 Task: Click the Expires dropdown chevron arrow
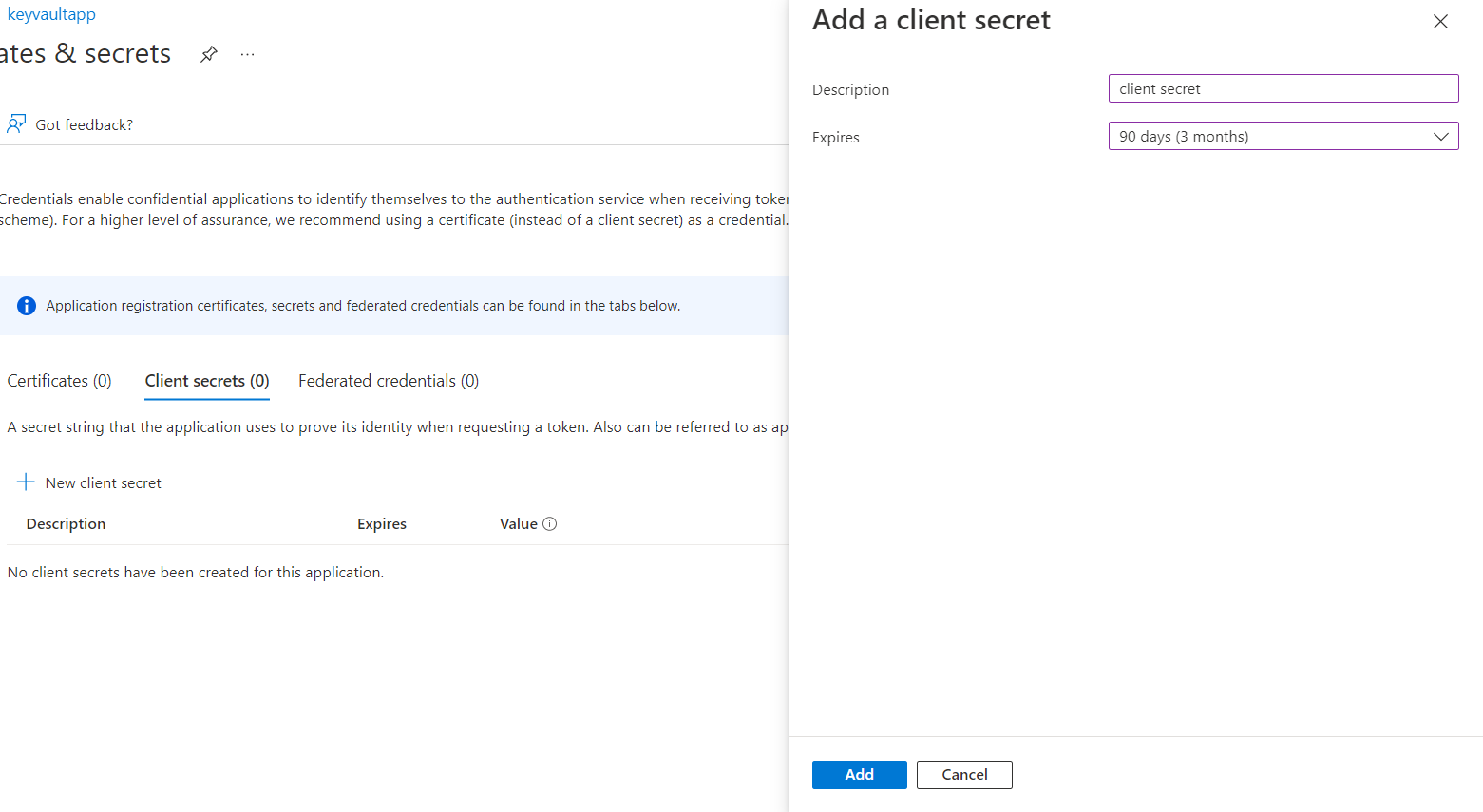[1440, 137]
